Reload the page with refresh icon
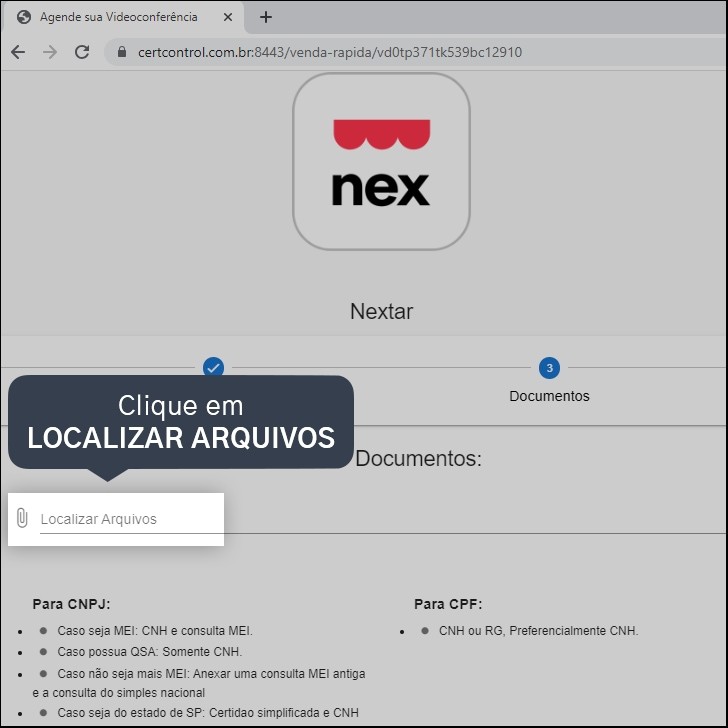This screenshot has width=728, height=728. [82, 52]
